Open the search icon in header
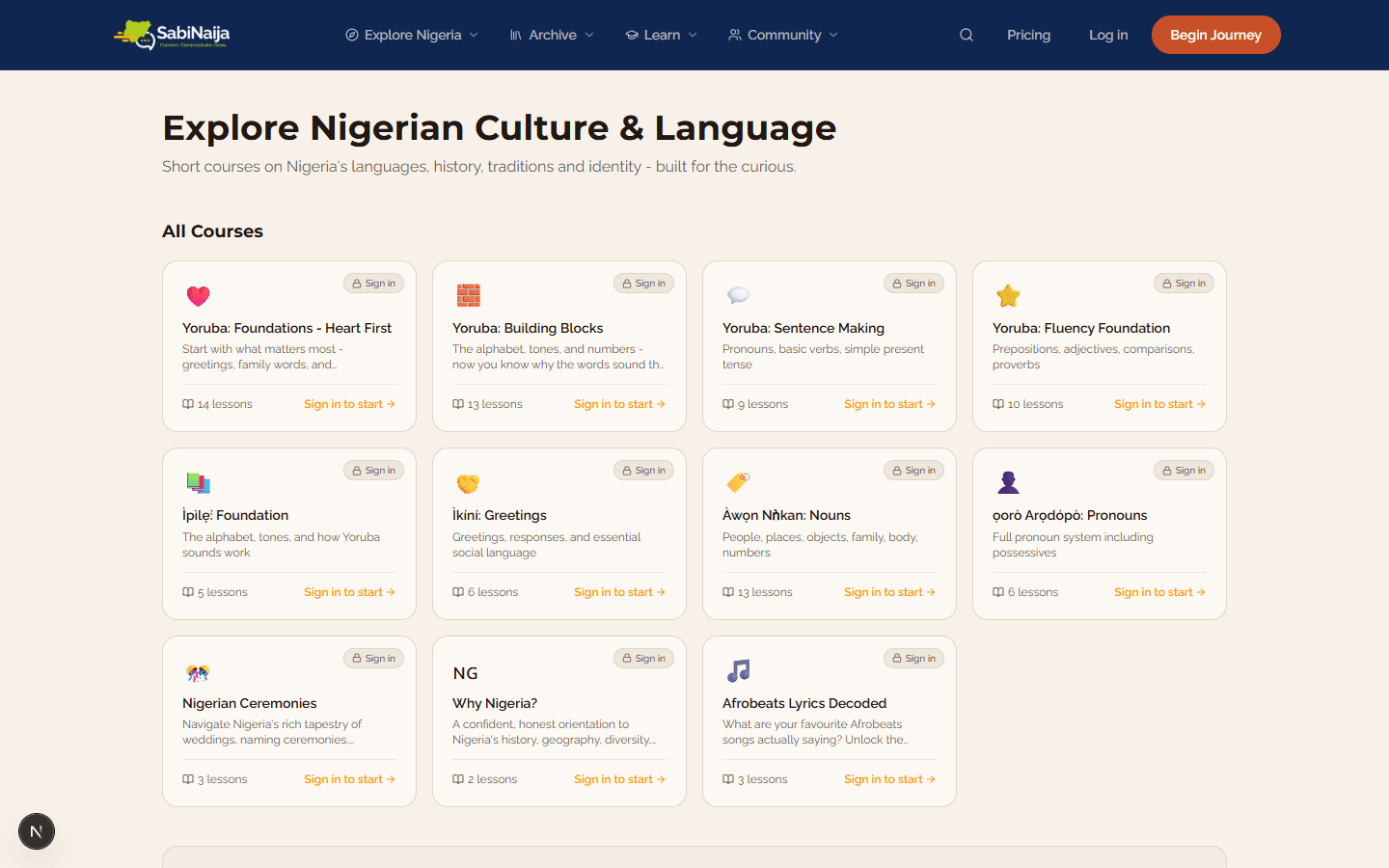 pyautogui.click(x=967, y=35)
